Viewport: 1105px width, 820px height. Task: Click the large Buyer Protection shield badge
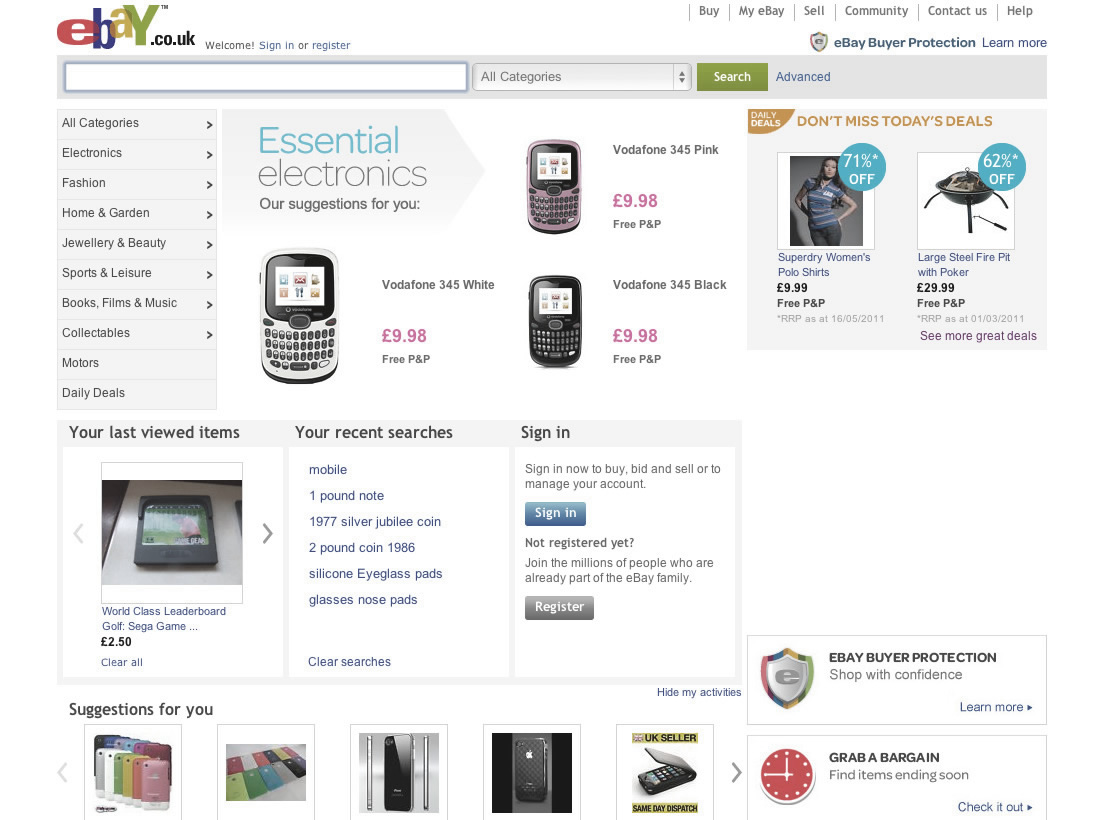[787, 676]
